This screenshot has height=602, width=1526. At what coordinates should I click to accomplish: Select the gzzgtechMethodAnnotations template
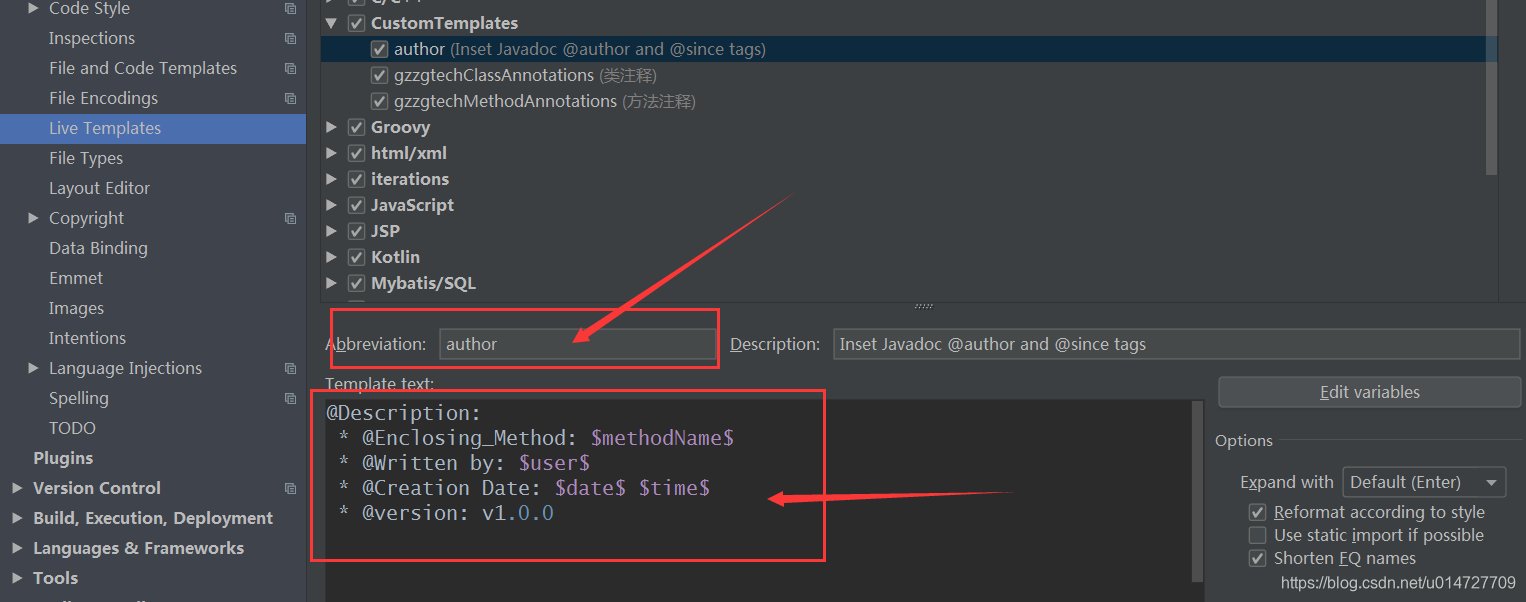[x=505, y=101]
